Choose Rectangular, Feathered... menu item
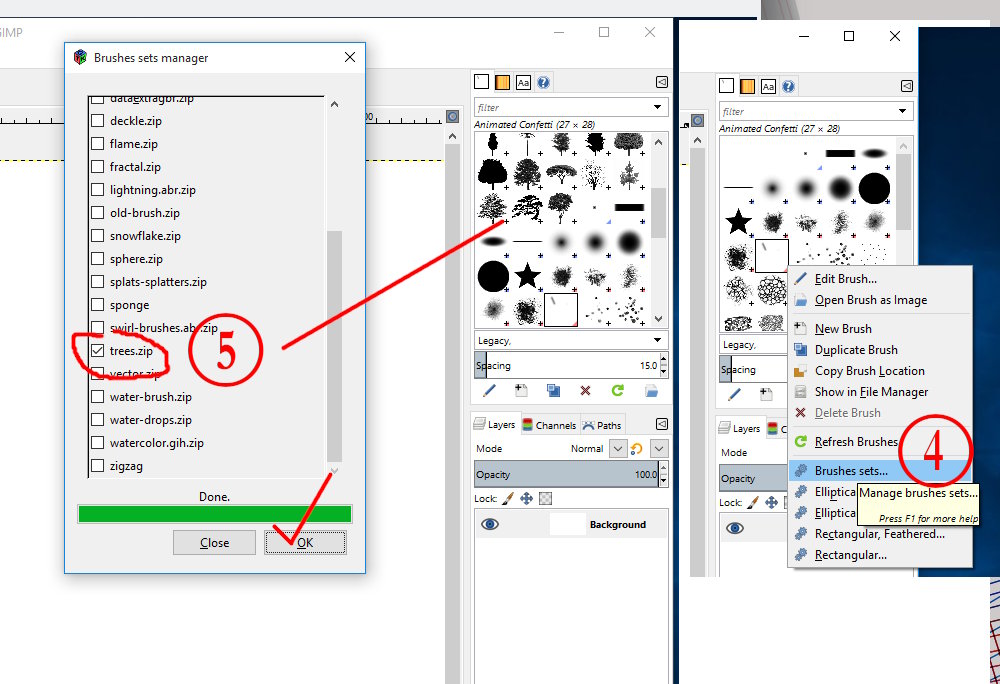This screenshot has height=684, width=1000. coord(880,534)
